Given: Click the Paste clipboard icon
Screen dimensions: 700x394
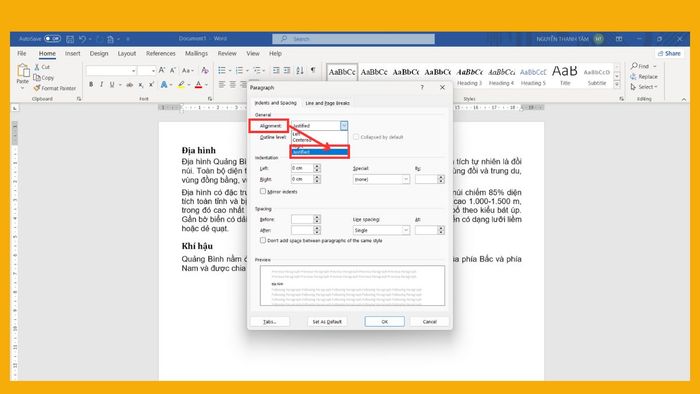Looking at the screenshot, I should pos(23,71).
